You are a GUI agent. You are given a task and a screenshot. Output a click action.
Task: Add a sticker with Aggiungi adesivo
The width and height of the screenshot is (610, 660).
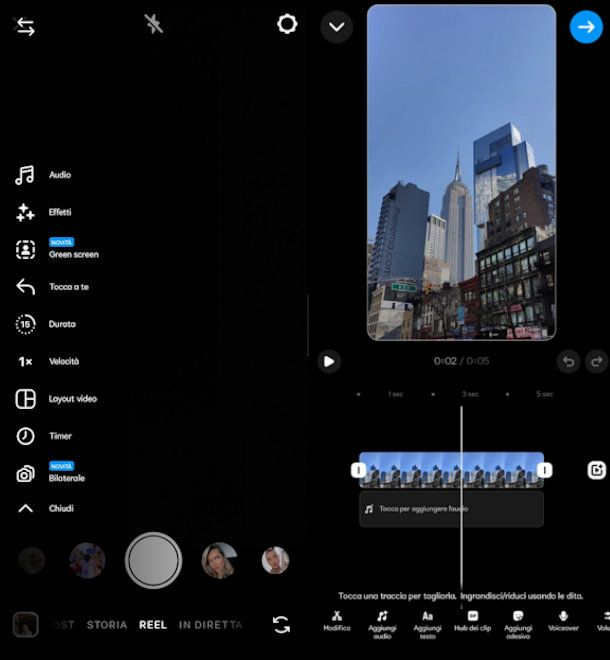(x=518, y=621)
